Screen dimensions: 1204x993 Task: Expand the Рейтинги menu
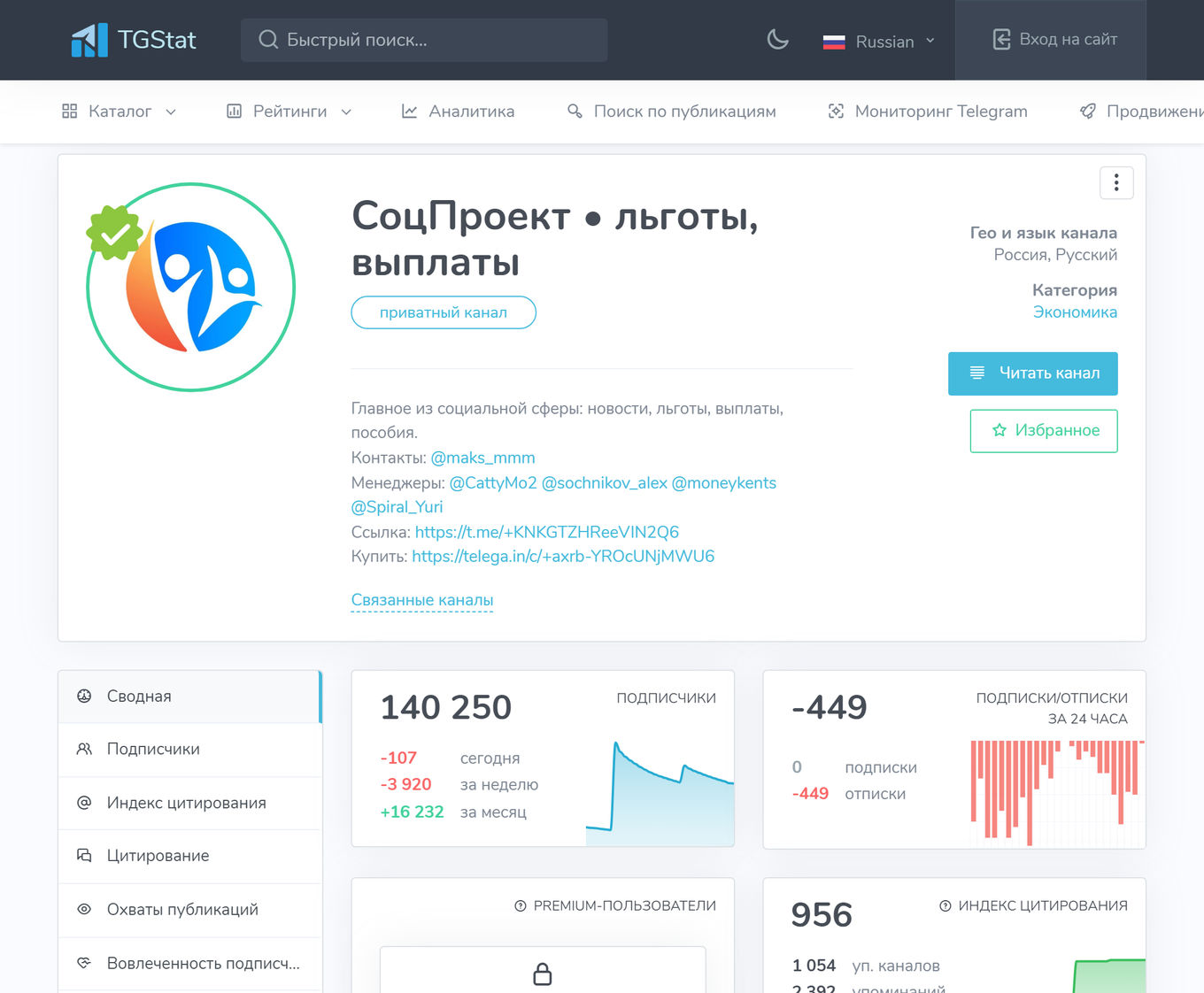pyautogui.click(x=288, y=111)
